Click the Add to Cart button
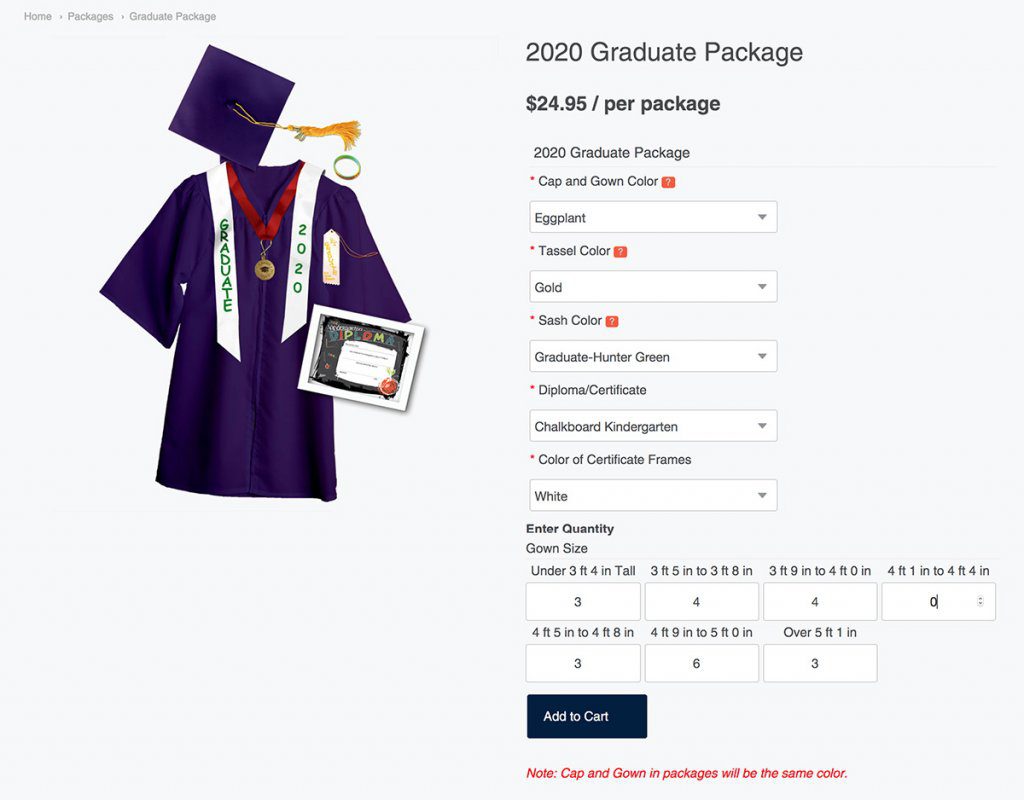1024x800 pixels. (586, 716)
